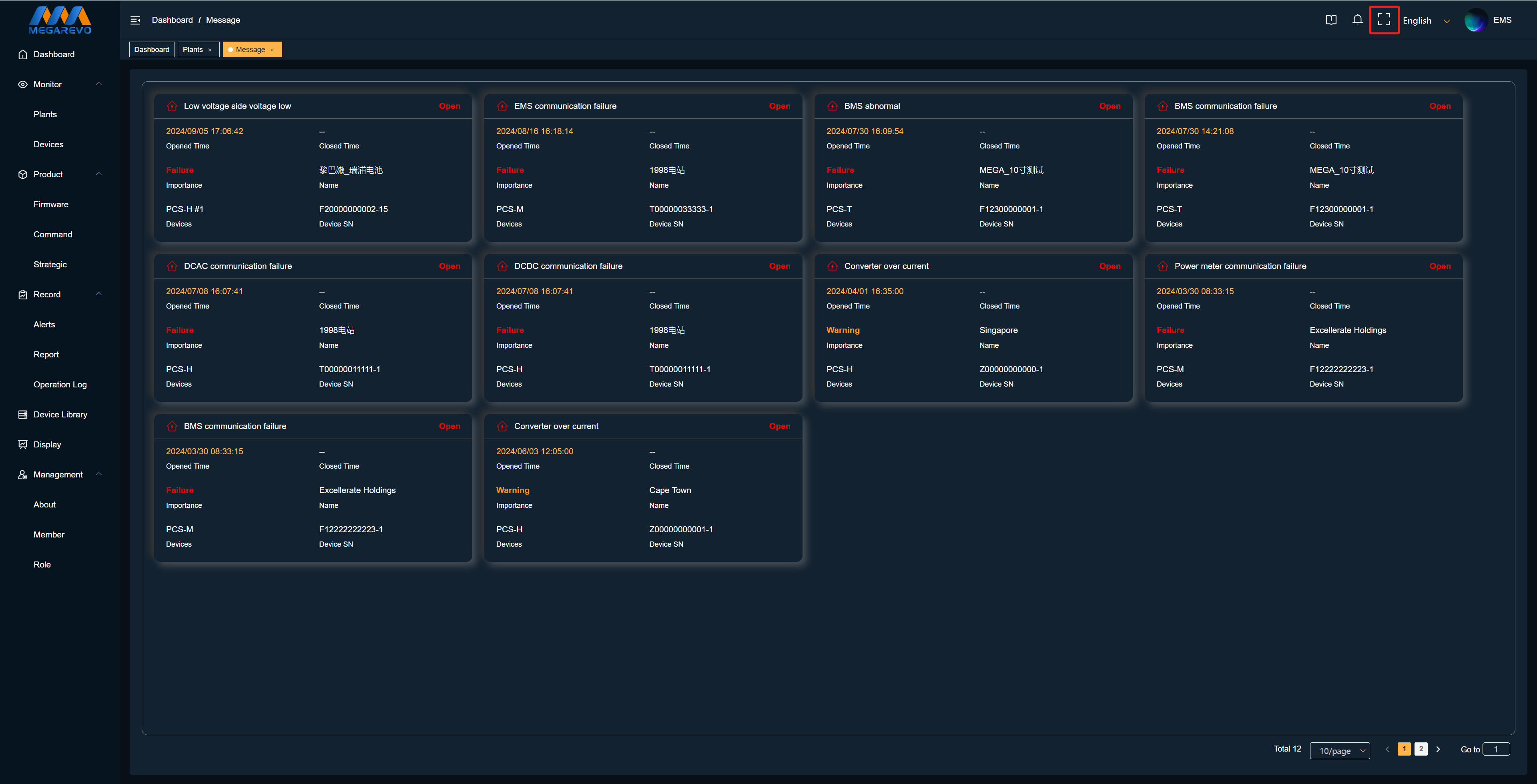Image resolution: width=1537 pixels, height=784 pixels.
Task: Open Role in the sidebar
Action: point(42,564)
